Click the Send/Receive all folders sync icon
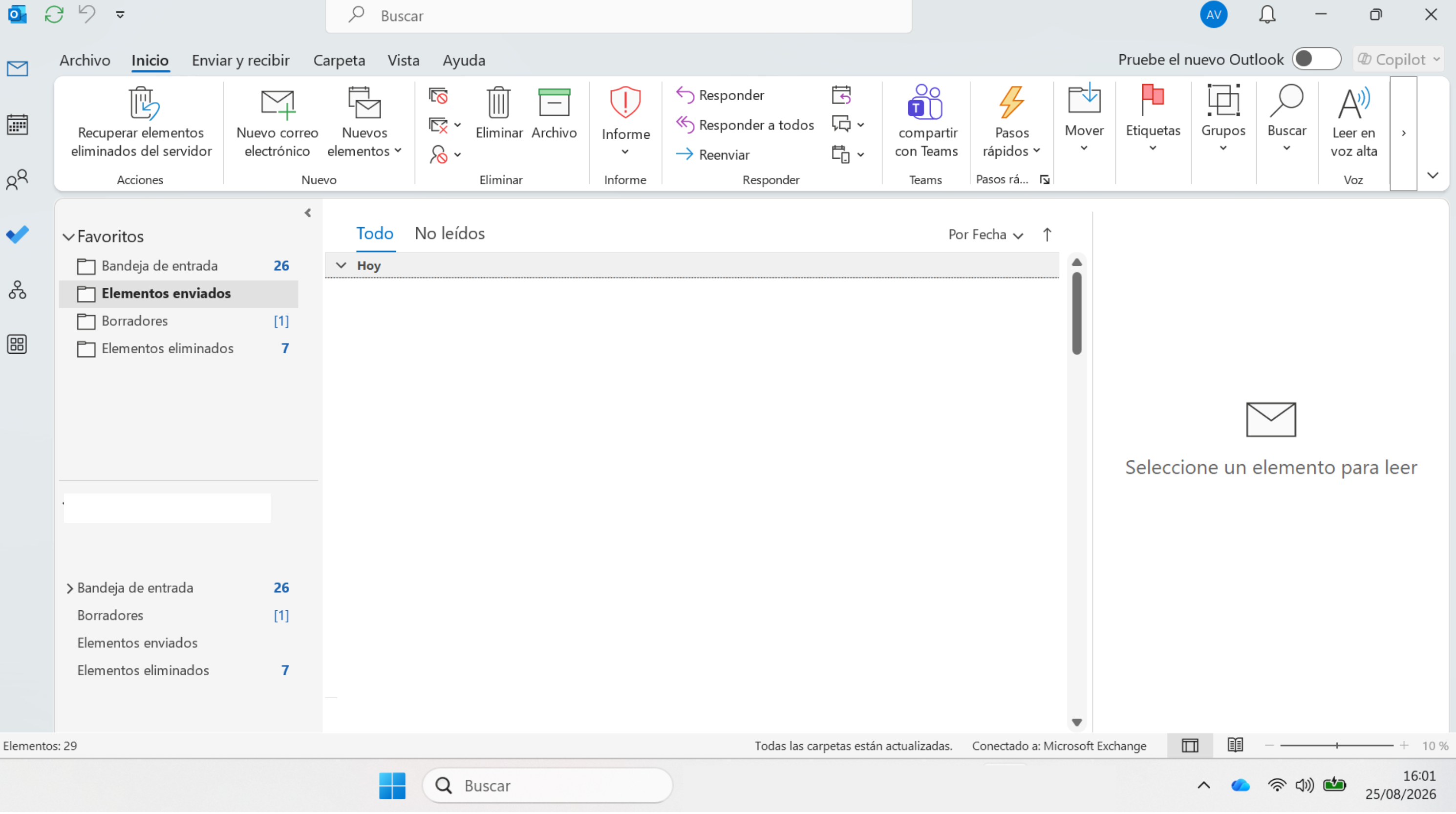1456x814 pixels. (54, 14)
